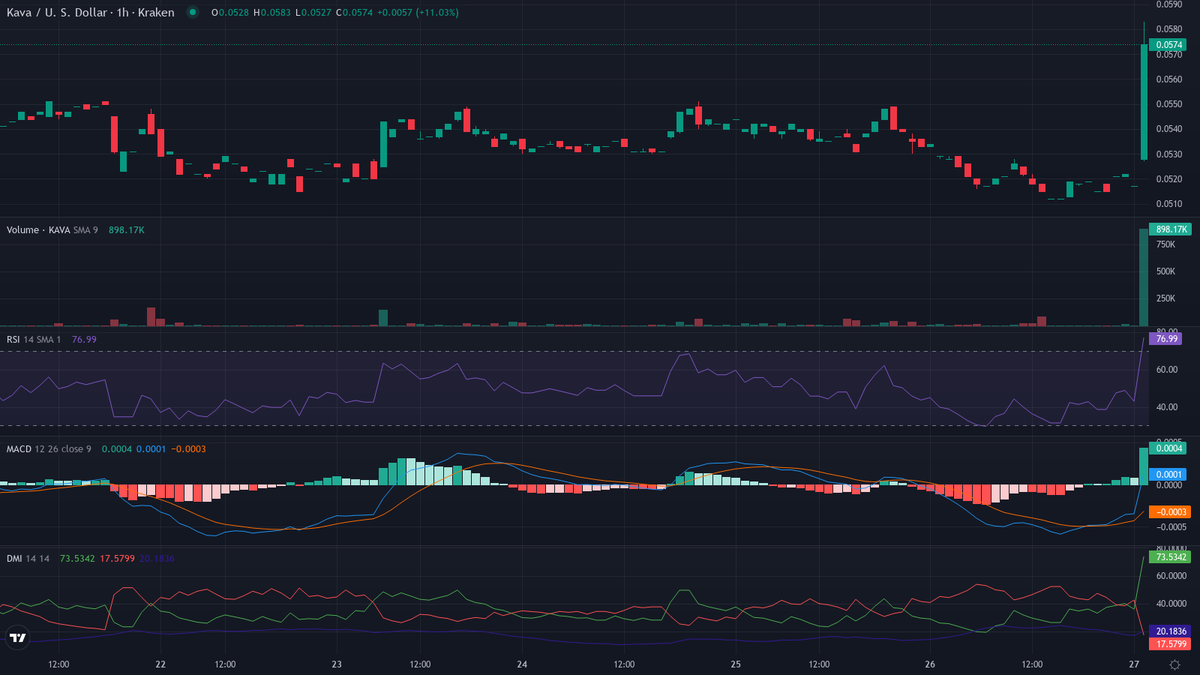1200x675 pixels.
Task: Select the high value H0.0583
Action: [x=272, y=12]
